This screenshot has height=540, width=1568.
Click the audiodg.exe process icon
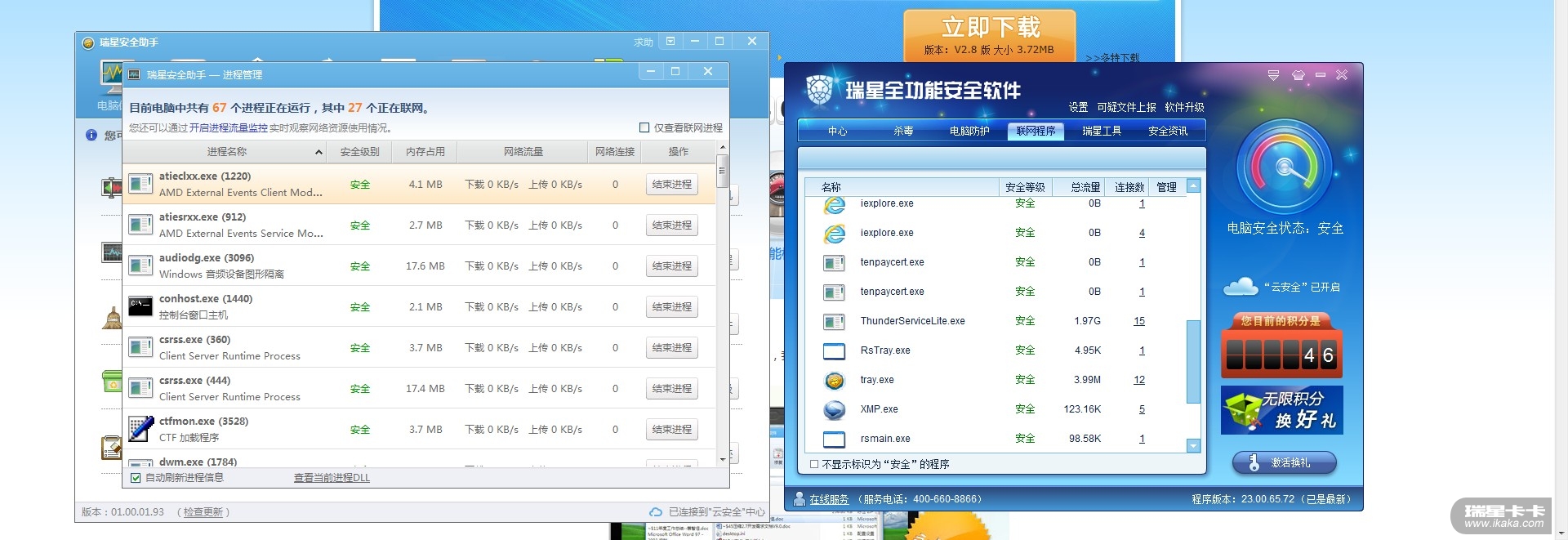(x=140, y=266)
